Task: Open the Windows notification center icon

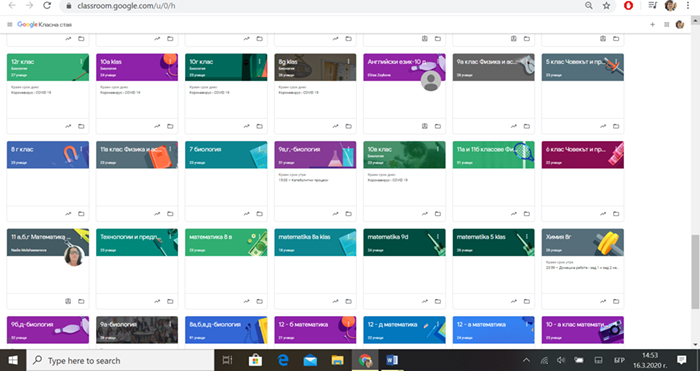Action: [x=682, y=360]
